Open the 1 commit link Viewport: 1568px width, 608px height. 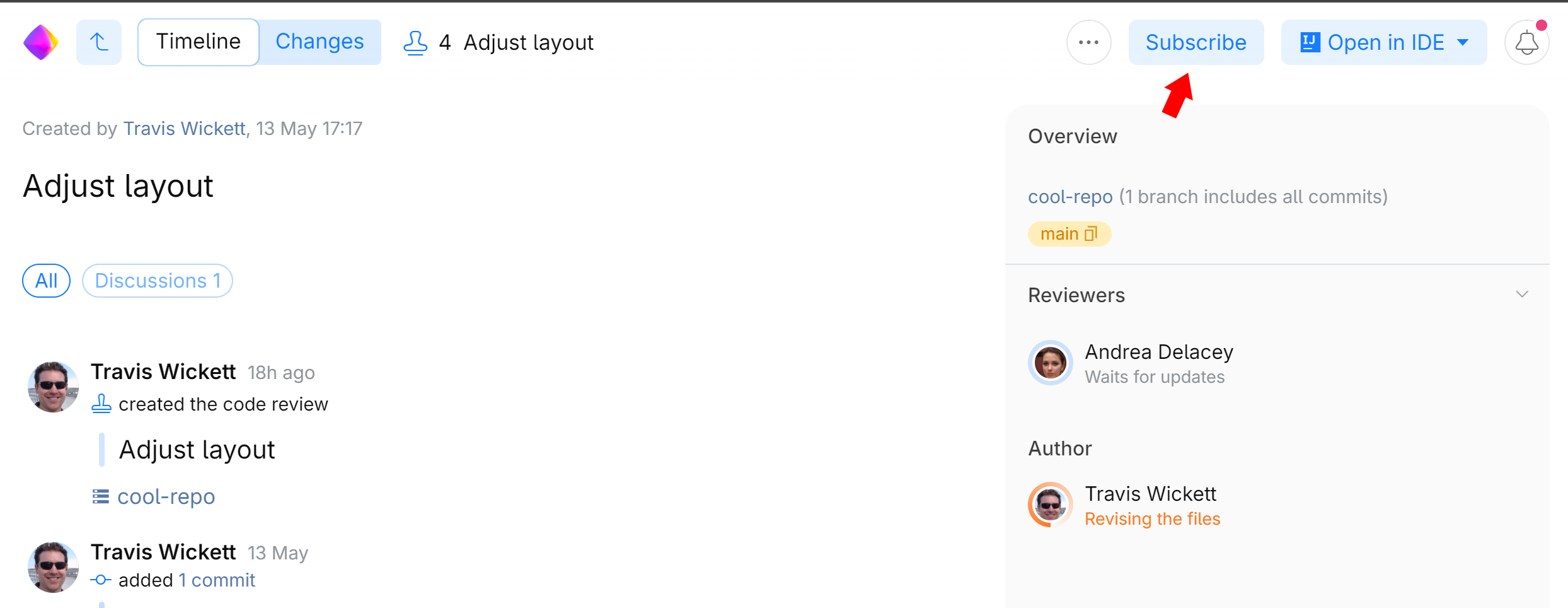point(217,580)
